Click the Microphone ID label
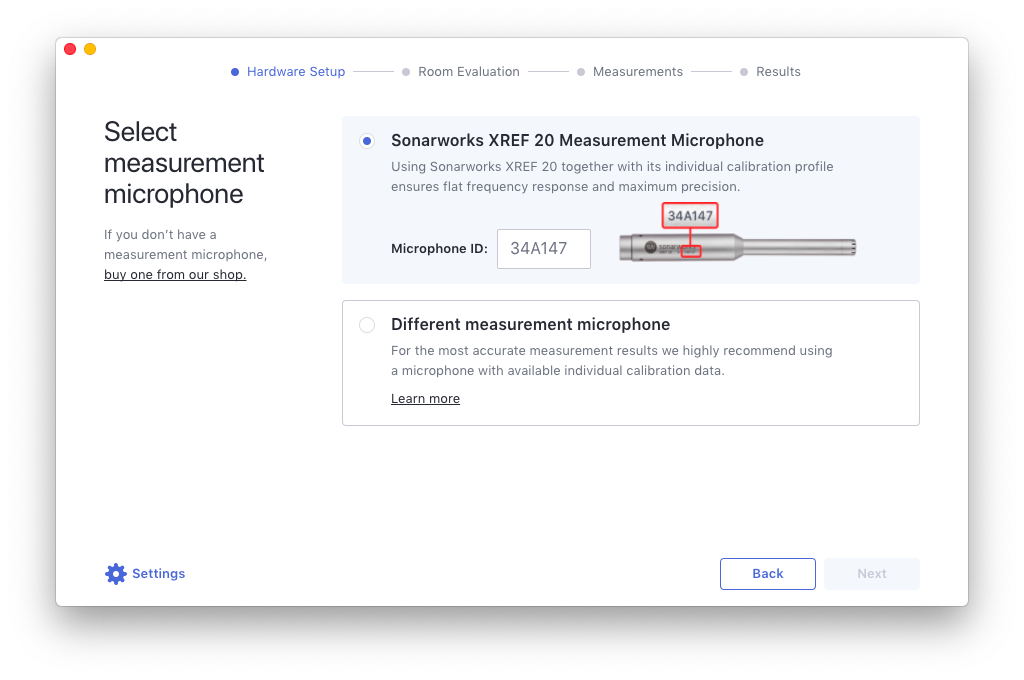1024x680 pixels. pos(439,248)
